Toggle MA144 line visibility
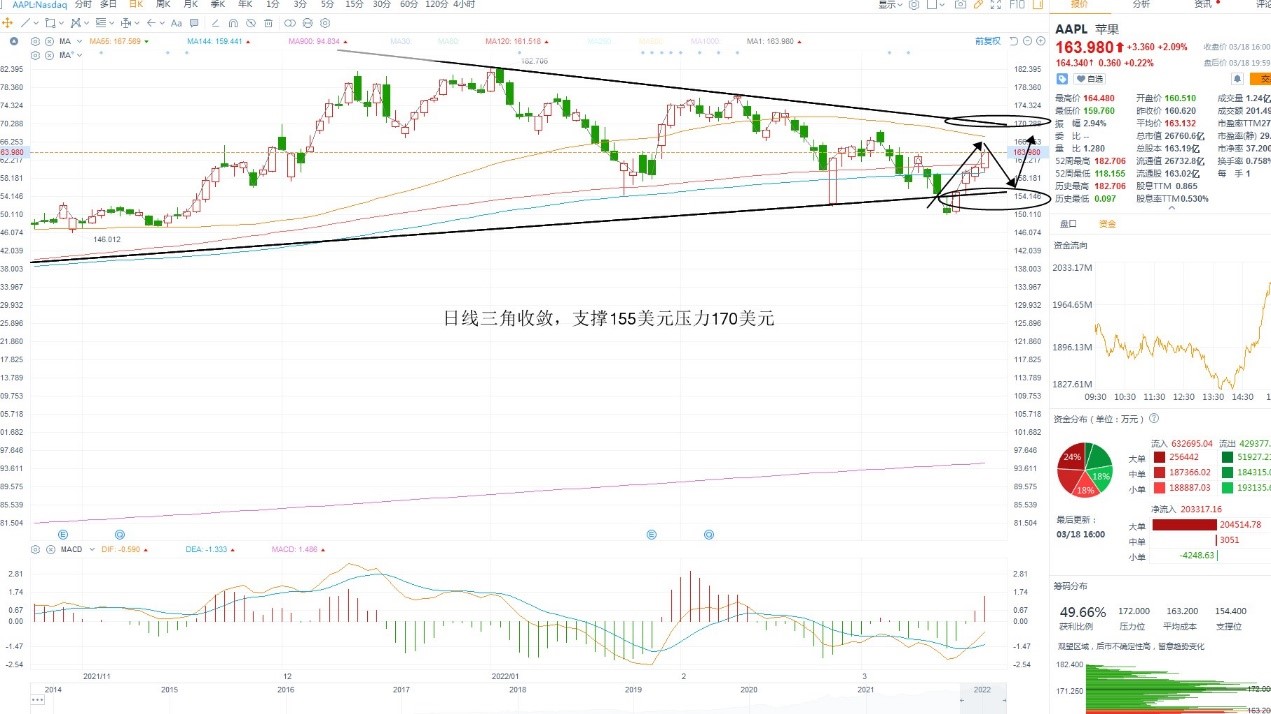1271x714 pixels. (213, 41)
